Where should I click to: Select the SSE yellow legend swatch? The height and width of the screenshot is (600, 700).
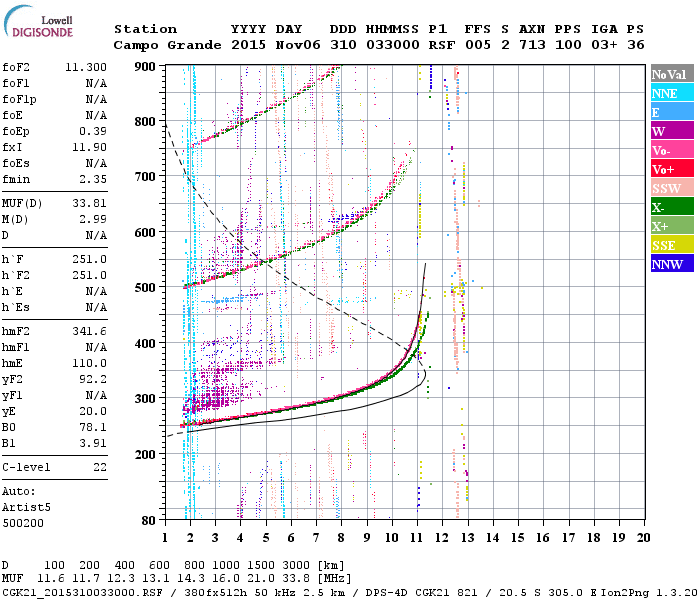pos(672,245)
